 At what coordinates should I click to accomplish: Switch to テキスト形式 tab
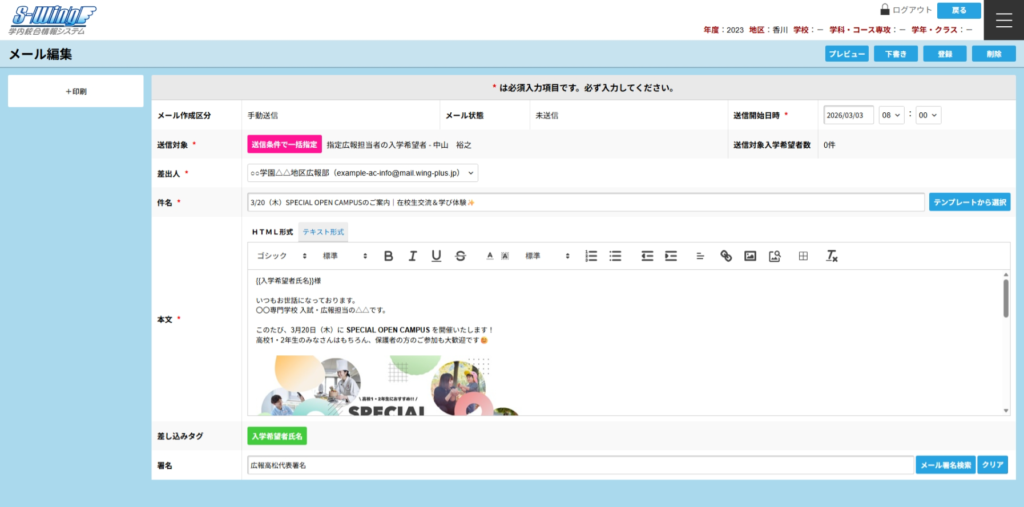(x=323, y=231)
